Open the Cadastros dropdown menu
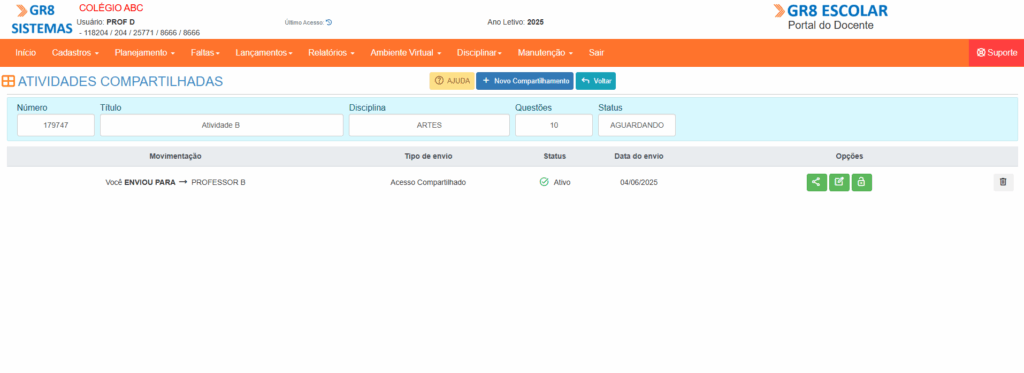 point(75,53)
